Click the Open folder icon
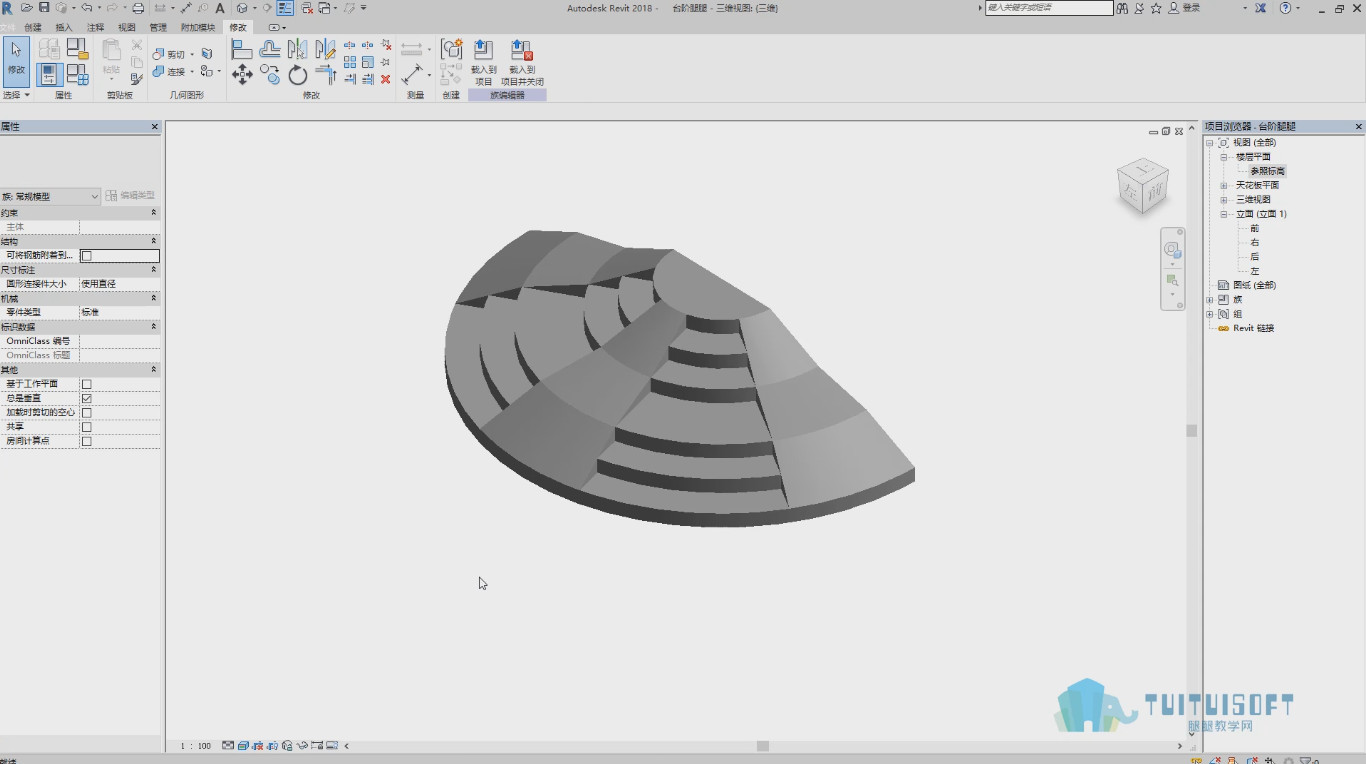Image resolution: width=1366 pixels, height=764 pixels. (27, 8)
